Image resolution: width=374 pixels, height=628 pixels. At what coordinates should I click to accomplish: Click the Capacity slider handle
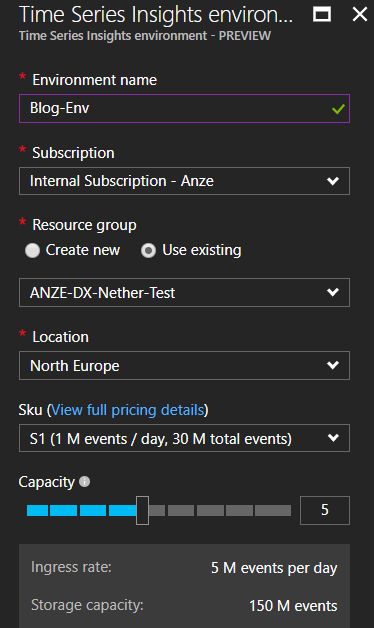pos(142,510)
